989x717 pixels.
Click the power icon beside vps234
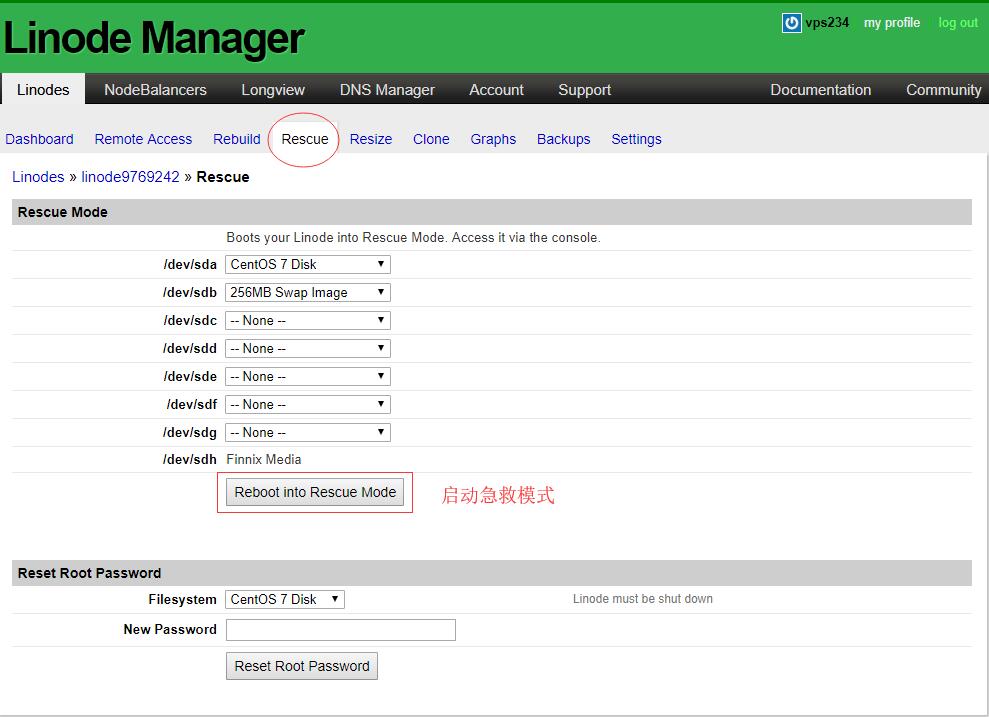pos(791,22)
